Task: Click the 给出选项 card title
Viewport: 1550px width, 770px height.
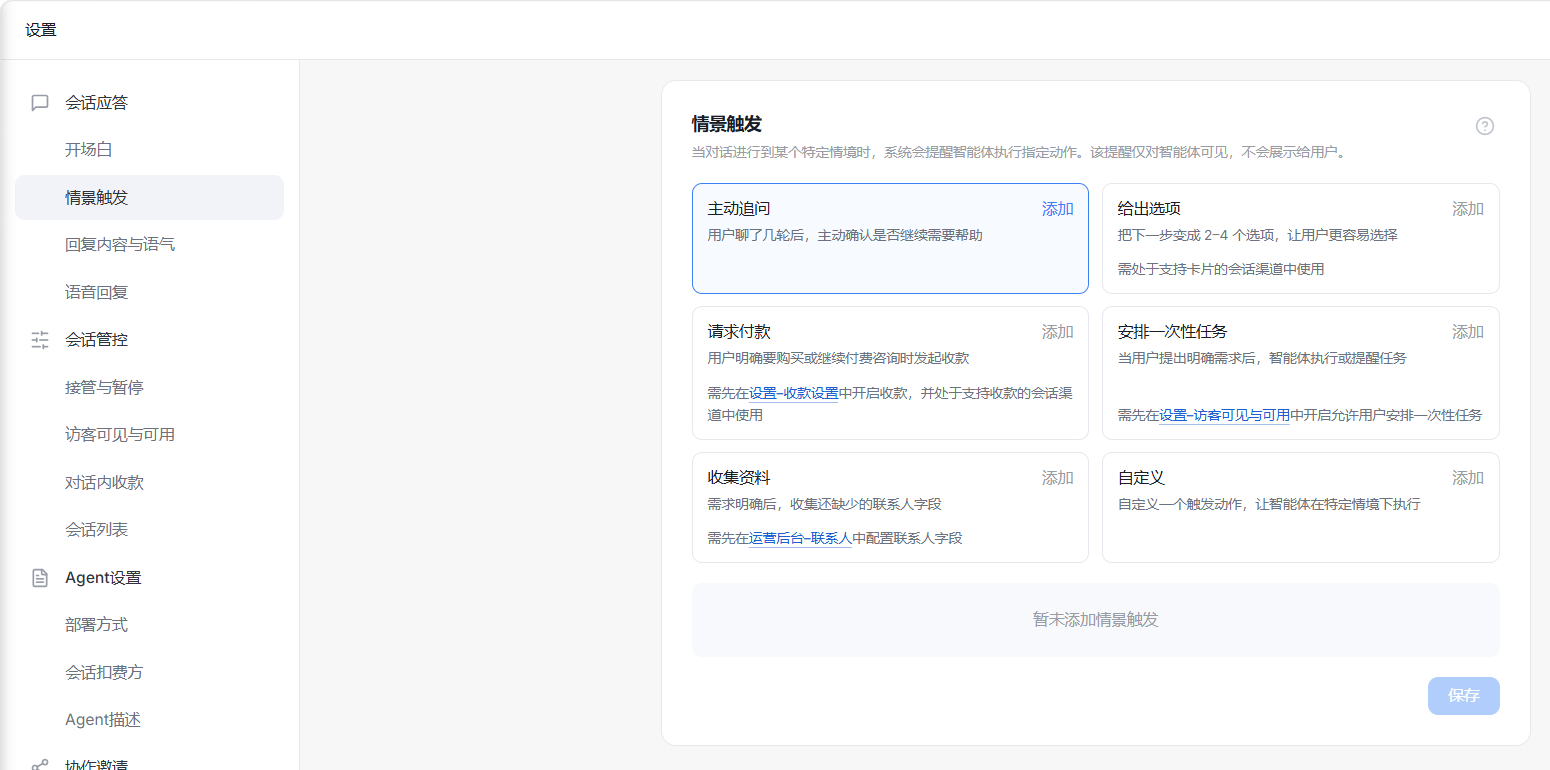Action: (x=1149, y=209)
